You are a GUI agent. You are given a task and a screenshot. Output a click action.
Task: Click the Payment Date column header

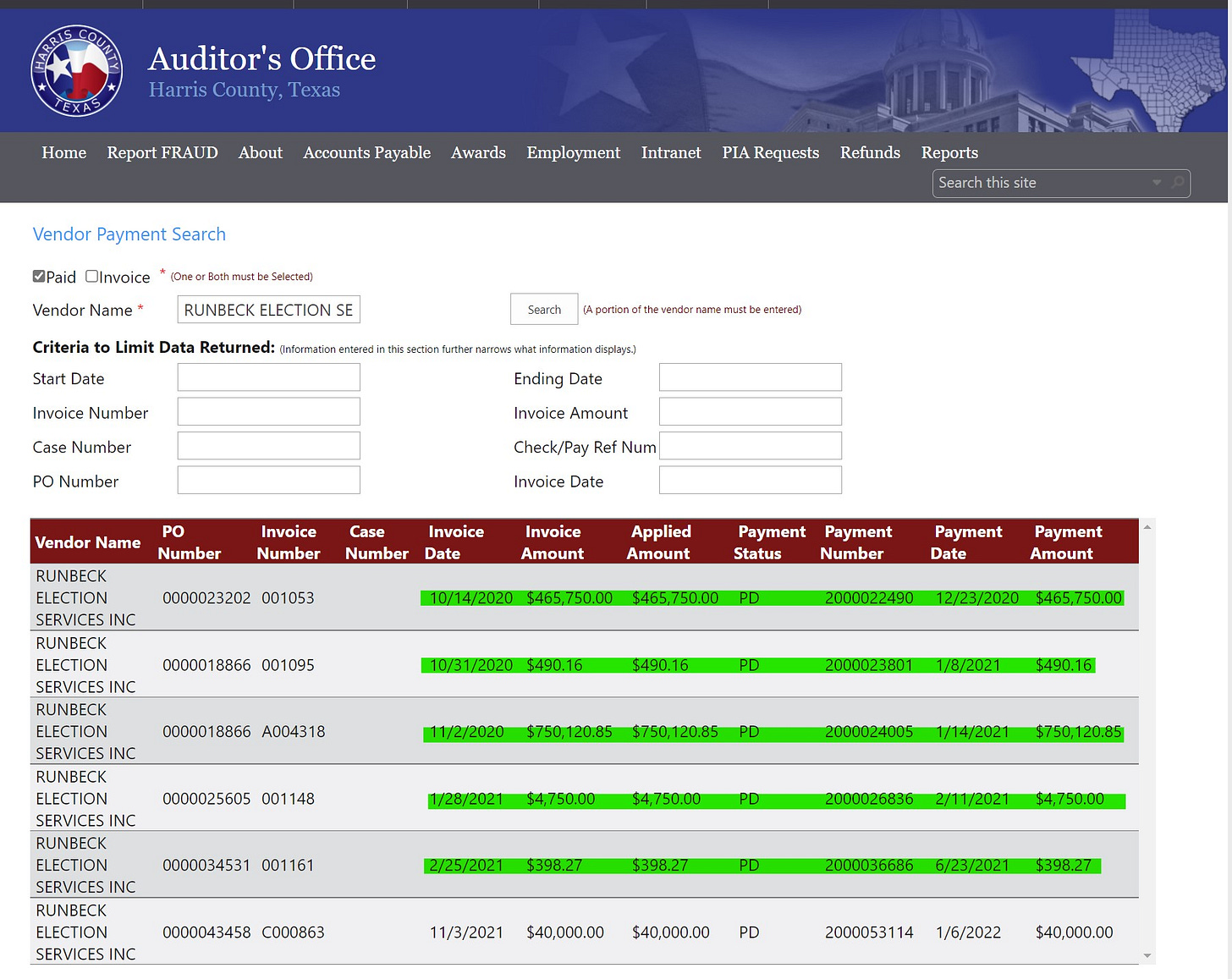point(966,542)
